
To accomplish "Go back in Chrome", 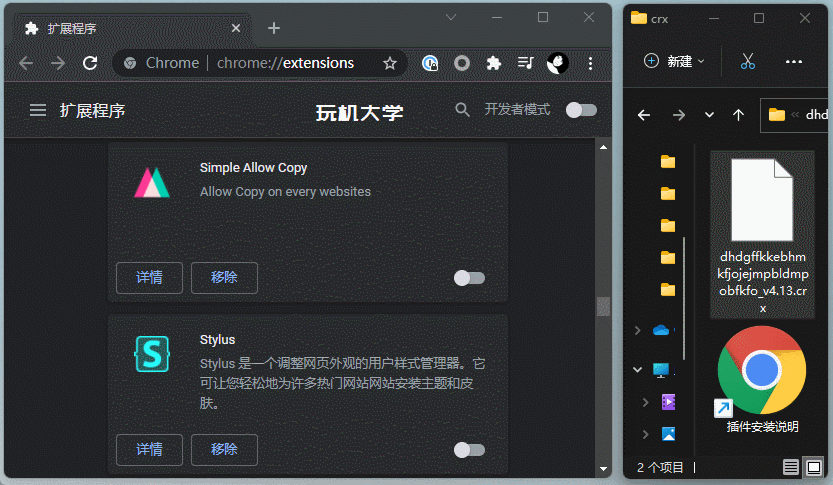I will tap(26, 63).
